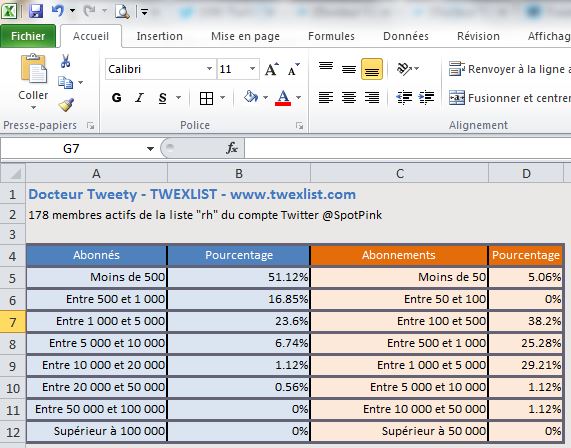Open underline style dropdown arrow
571x448 pixels.
[178, 98]
